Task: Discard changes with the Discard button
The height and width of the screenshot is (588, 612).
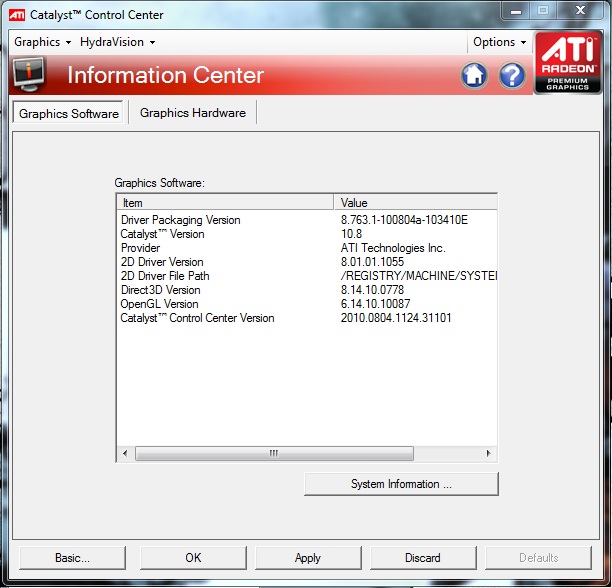Action: (x=423, y=558)
